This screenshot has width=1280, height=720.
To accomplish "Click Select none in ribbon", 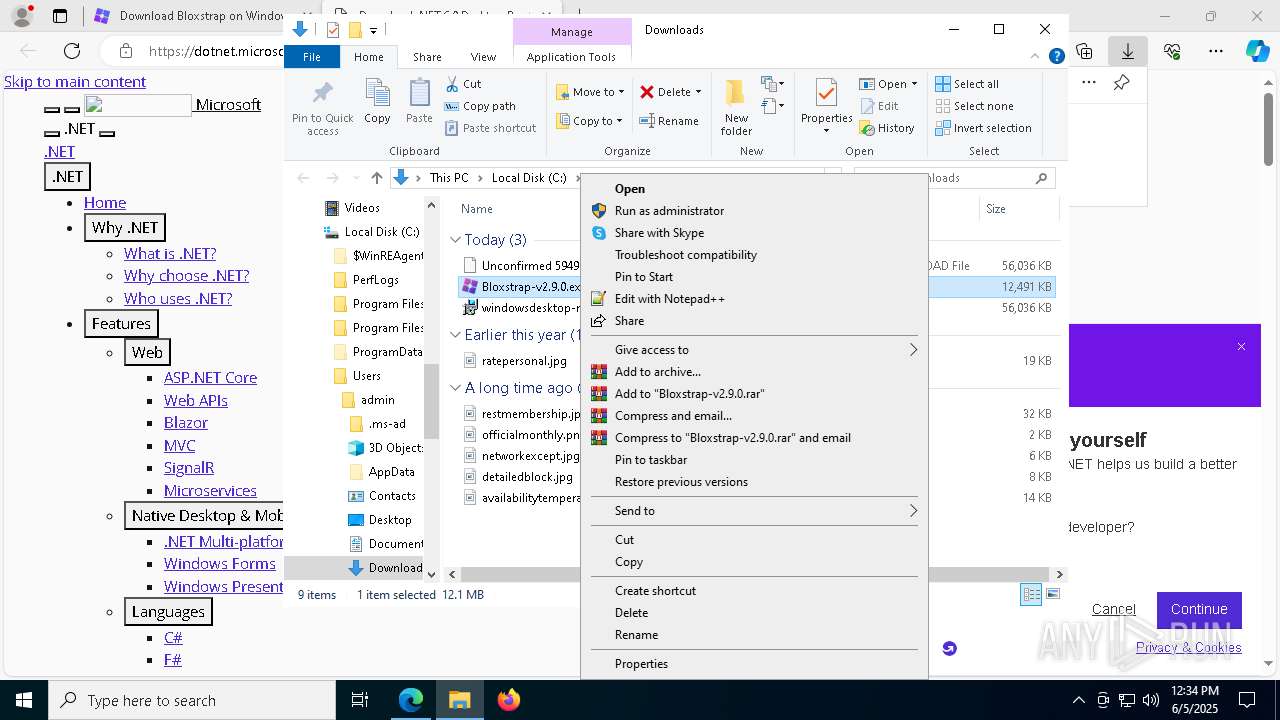I will 974,106.
